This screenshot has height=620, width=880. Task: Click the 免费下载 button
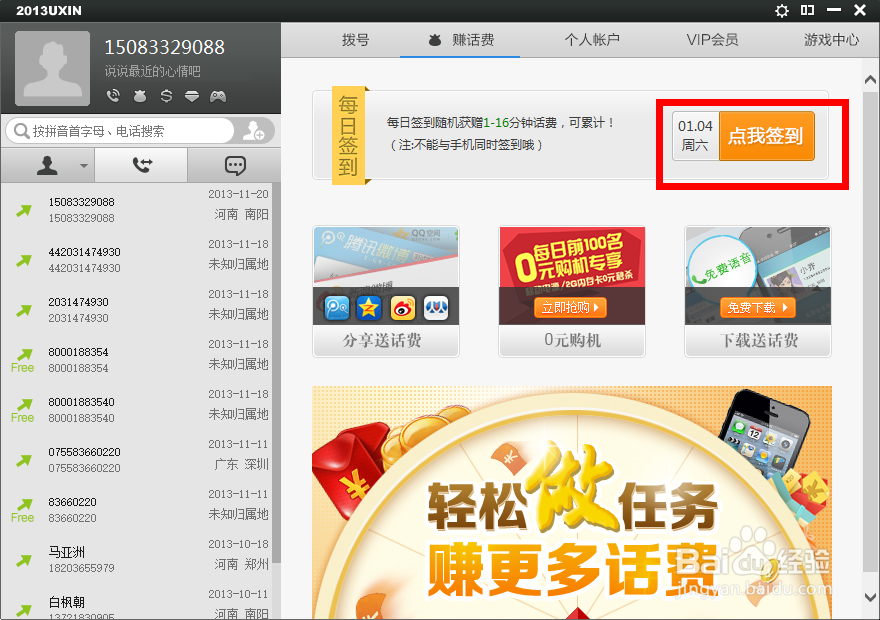pyautogui.click(x=758, y=307)
